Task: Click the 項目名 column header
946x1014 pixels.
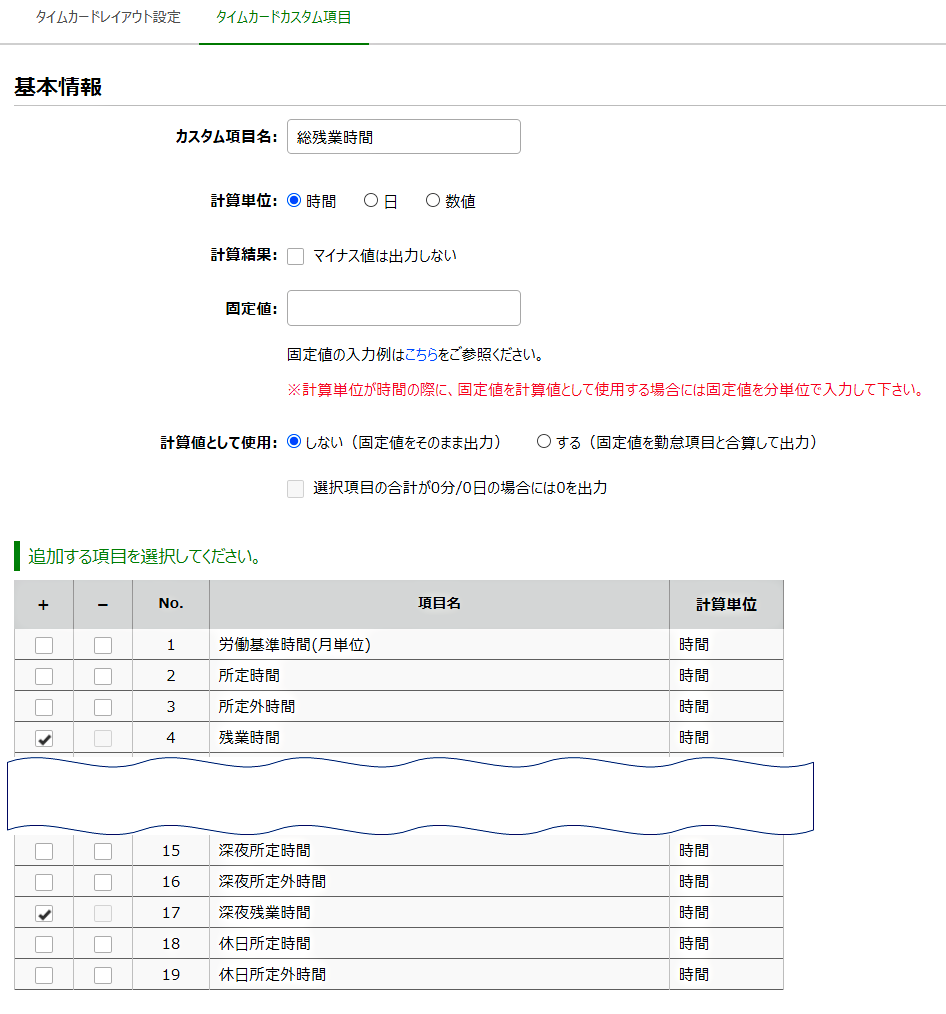Action: click(439, 604)
